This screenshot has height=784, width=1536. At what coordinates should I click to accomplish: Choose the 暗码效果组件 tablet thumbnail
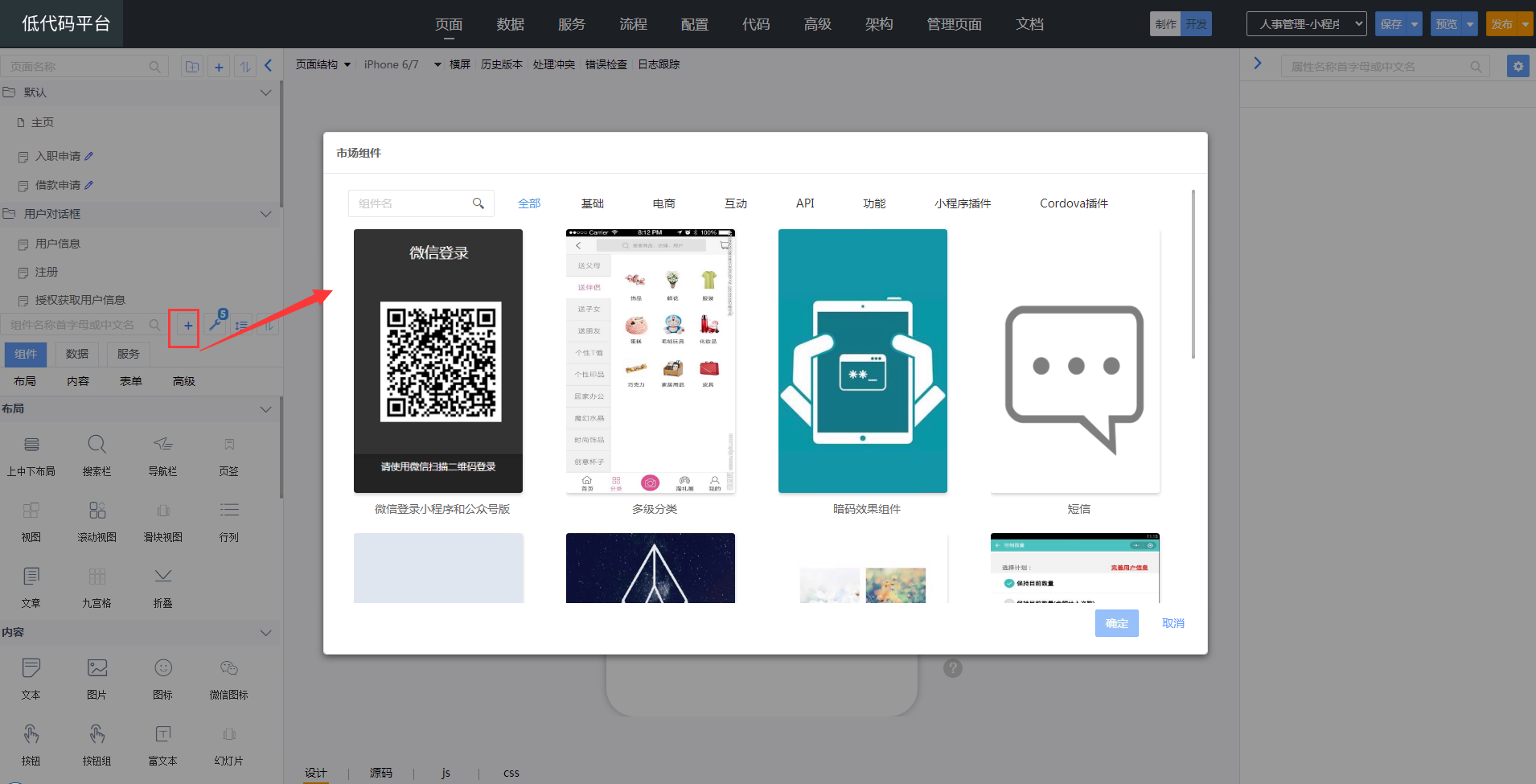pyautogui.click(x=863, y=361)
